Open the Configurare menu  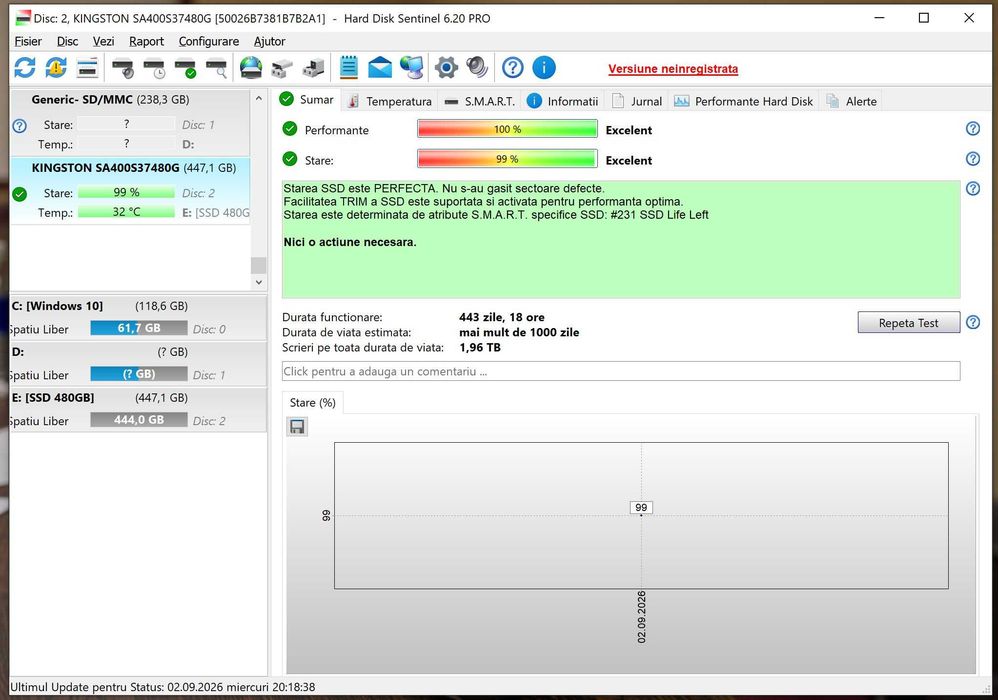209,41
